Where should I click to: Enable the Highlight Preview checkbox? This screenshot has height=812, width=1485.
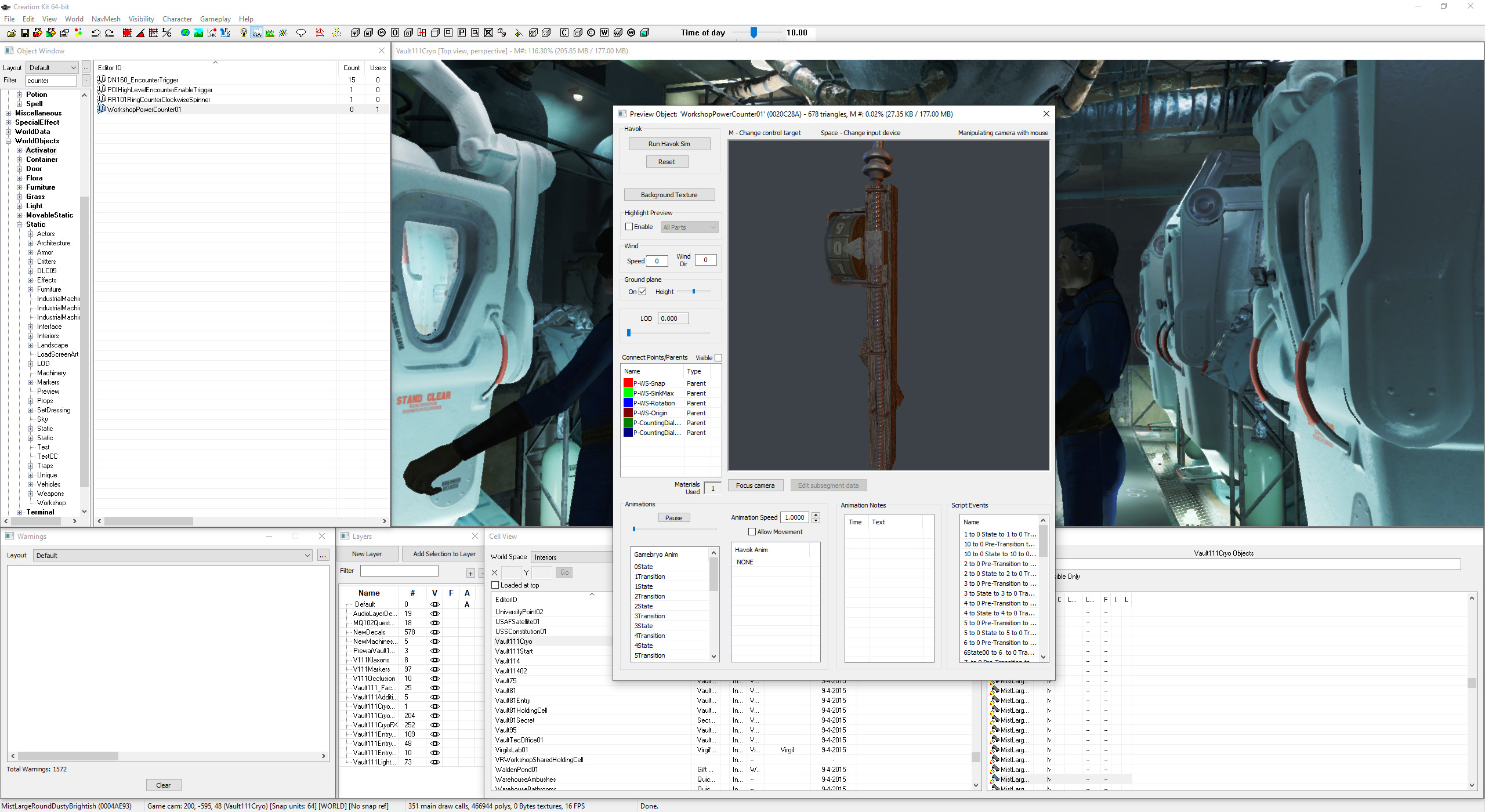pos(629,227)
